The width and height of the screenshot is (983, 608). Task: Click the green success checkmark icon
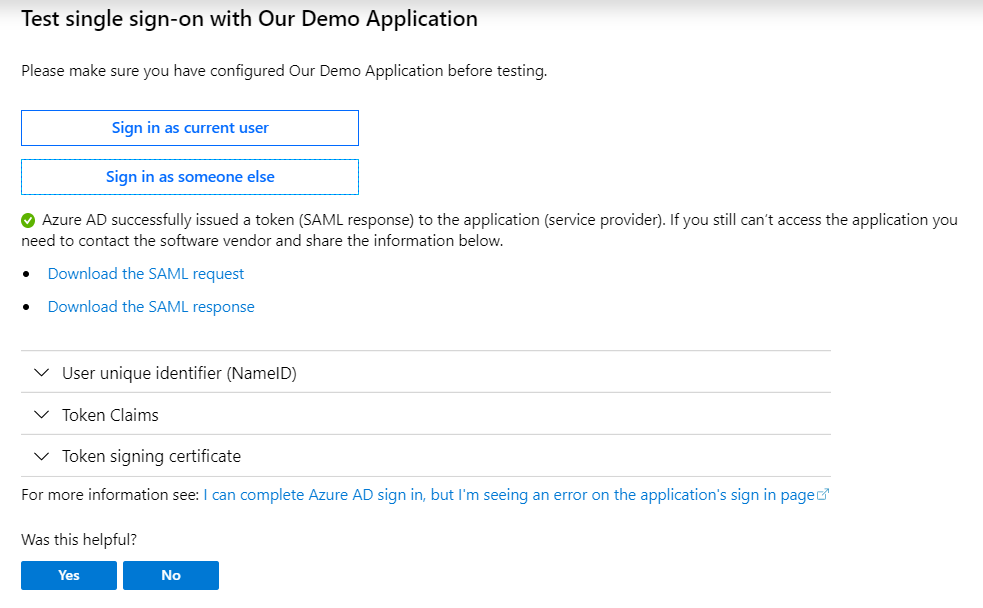pos(28,220)
